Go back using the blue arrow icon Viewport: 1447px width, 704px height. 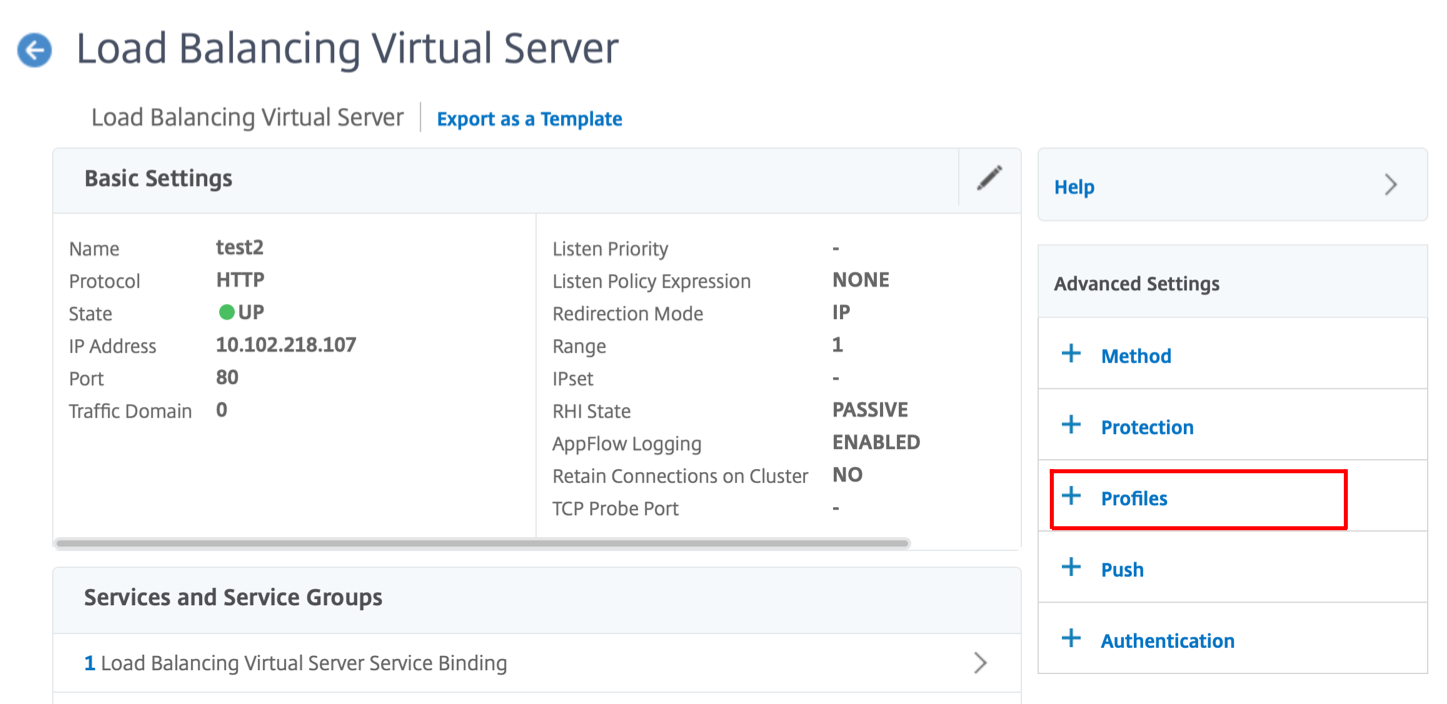point(35,49)
